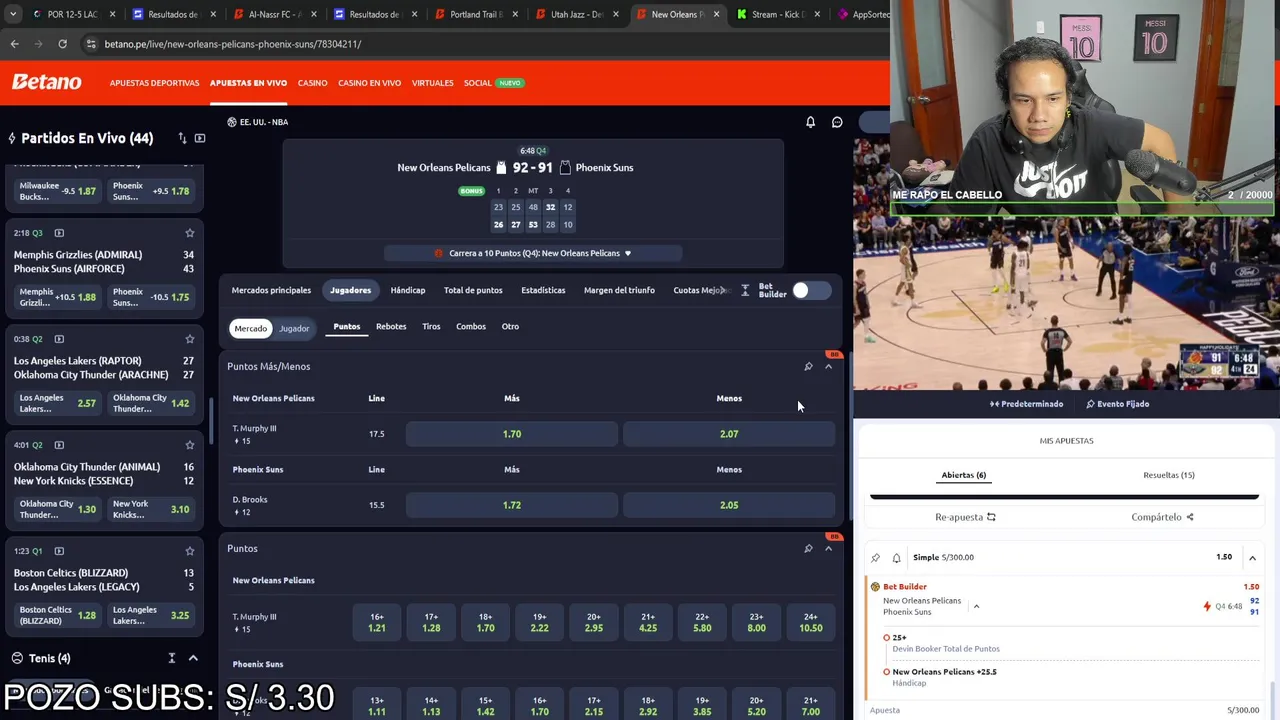This screenshot has width=1280, height=720.
Task: Click the Re-apuesta button
Action: tap(965, 517)
